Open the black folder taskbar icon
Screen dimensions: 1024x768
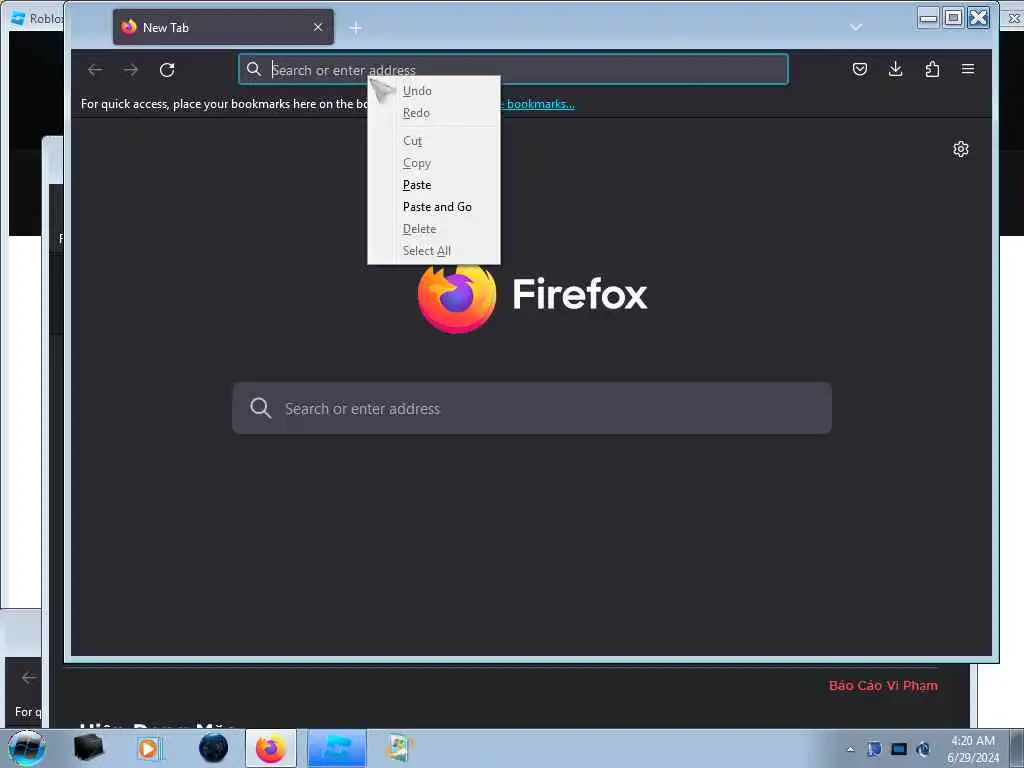tap(88, 748)
